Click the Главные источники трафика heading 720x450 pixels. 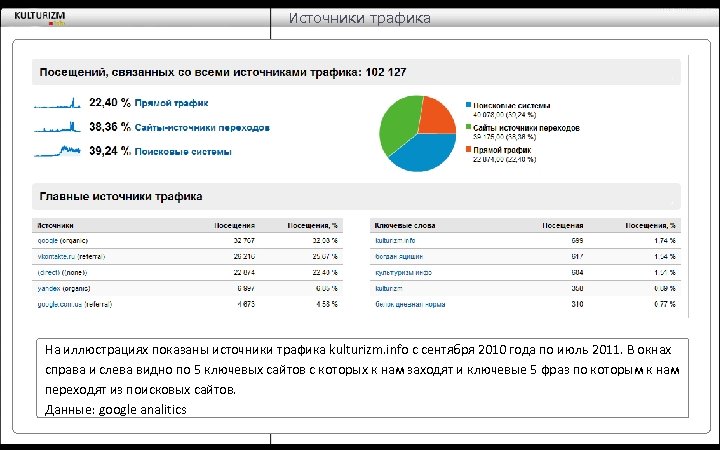pos(121,197)
